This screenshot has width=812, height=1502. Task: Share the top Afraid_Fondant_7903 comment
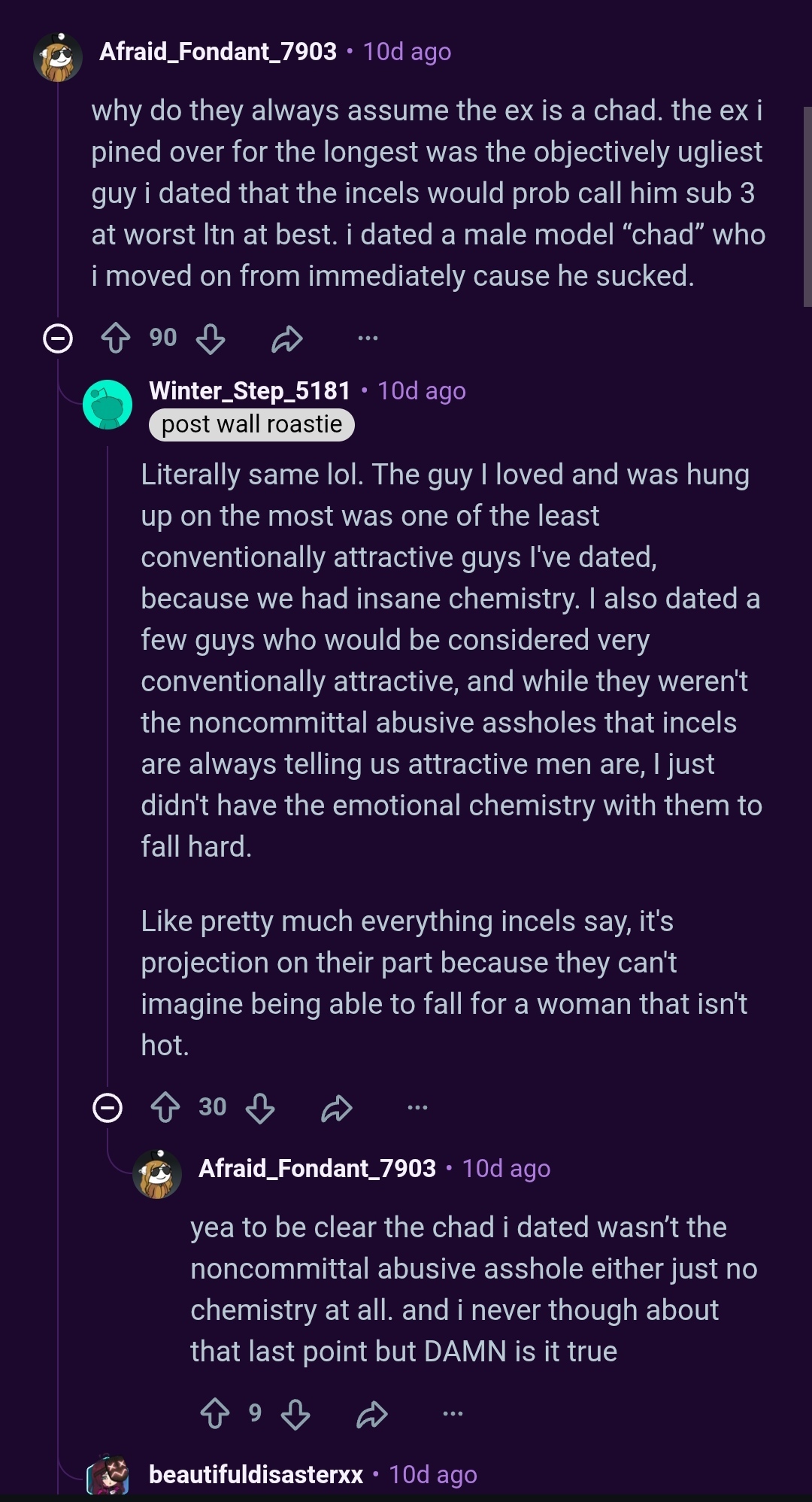pos(286,339)
